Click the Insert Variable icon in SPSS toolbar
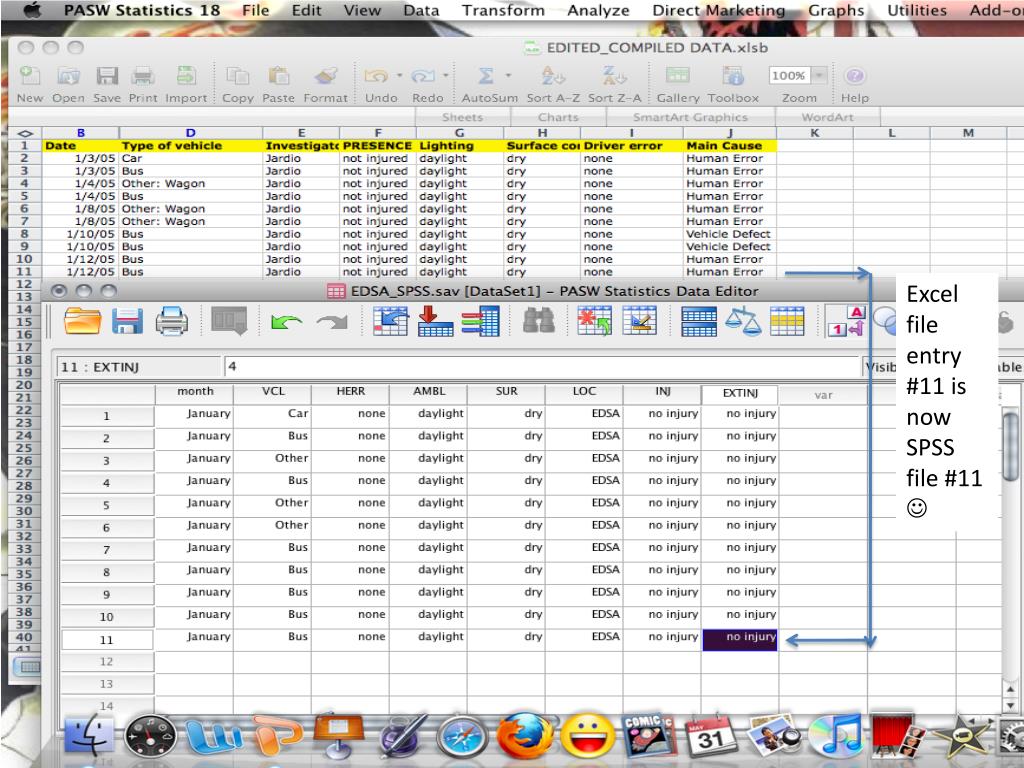The height and width of the screenshot is (768, 1024). pyautogui.click(x=639, y=321)
